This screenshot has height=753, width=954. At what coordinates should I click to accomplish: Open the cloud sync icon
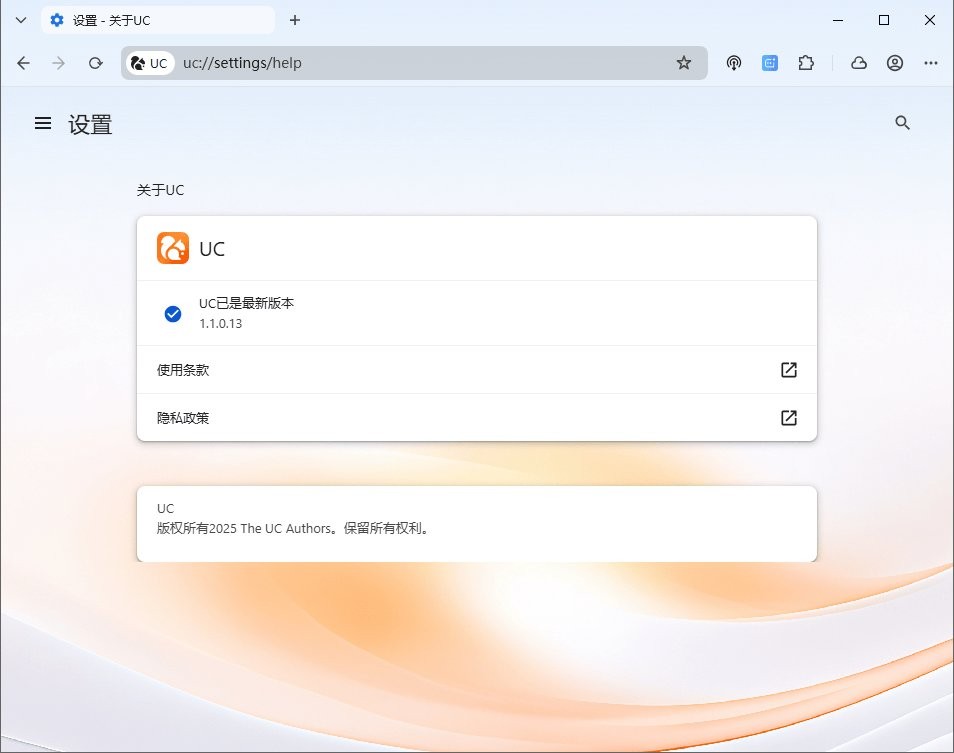coord(858,63)
